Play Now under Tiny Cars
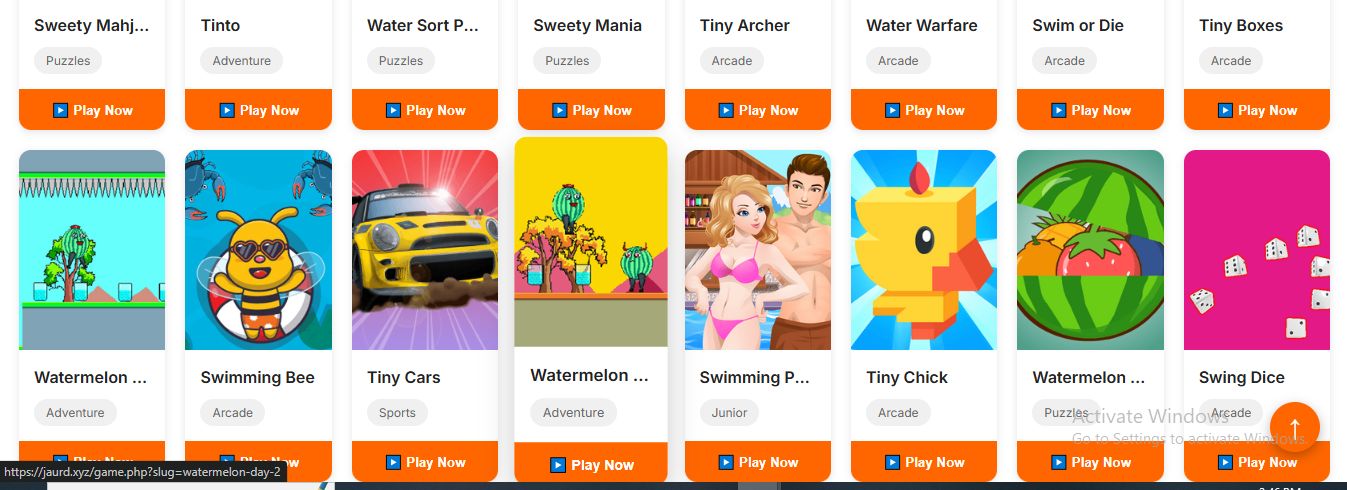This screenshot has width=1347, height=490. point(425,462)
